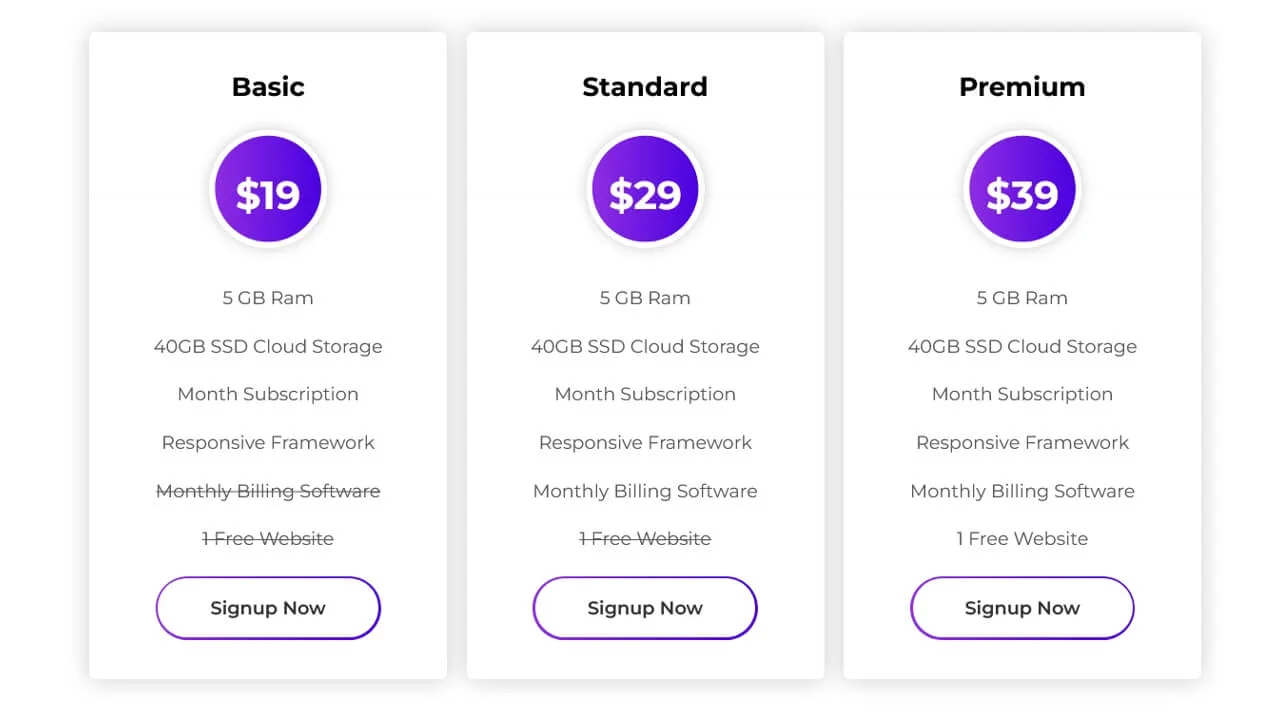Click the struck-through Monthly Billing Software on Basic
The width and height of the screenshot is (1280, 720).
267,491
